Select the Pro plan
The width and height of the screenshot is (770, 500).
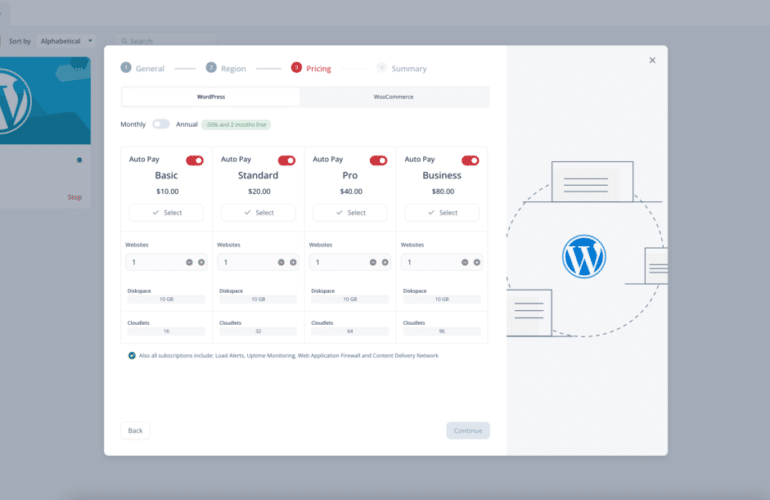click(350, 213)
